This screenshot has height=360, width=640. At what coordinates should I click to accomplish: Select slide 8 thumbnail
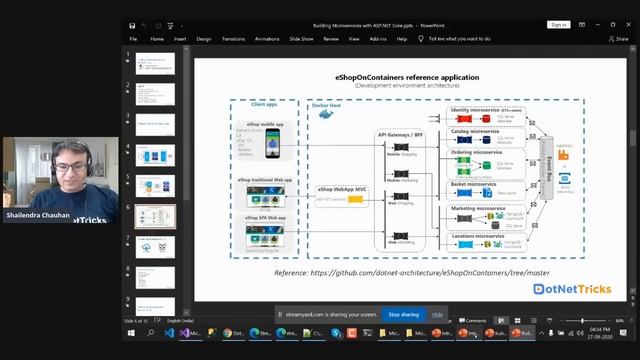click(155, 278)
